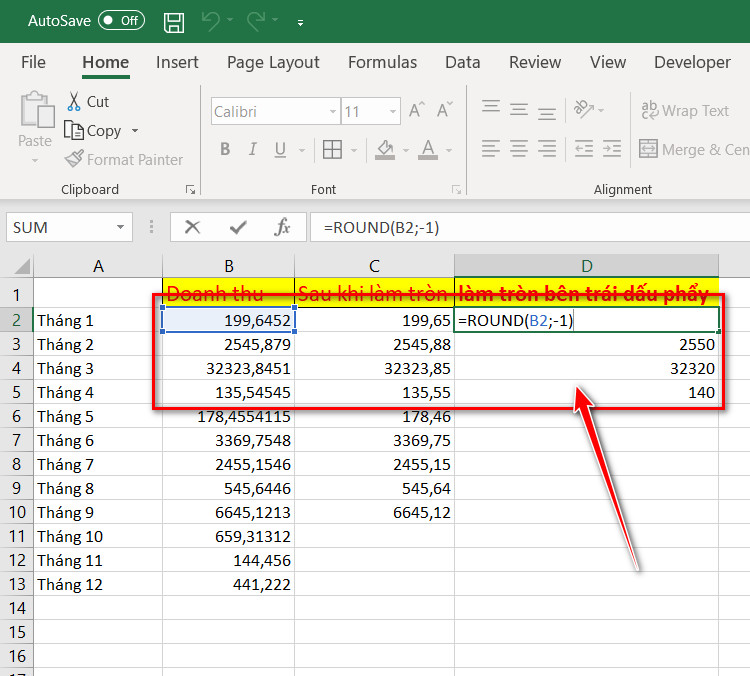The width and height of the screenshot is (750, 676).
Task: Confirm formula with the checkmark icon
Action: 238,227
